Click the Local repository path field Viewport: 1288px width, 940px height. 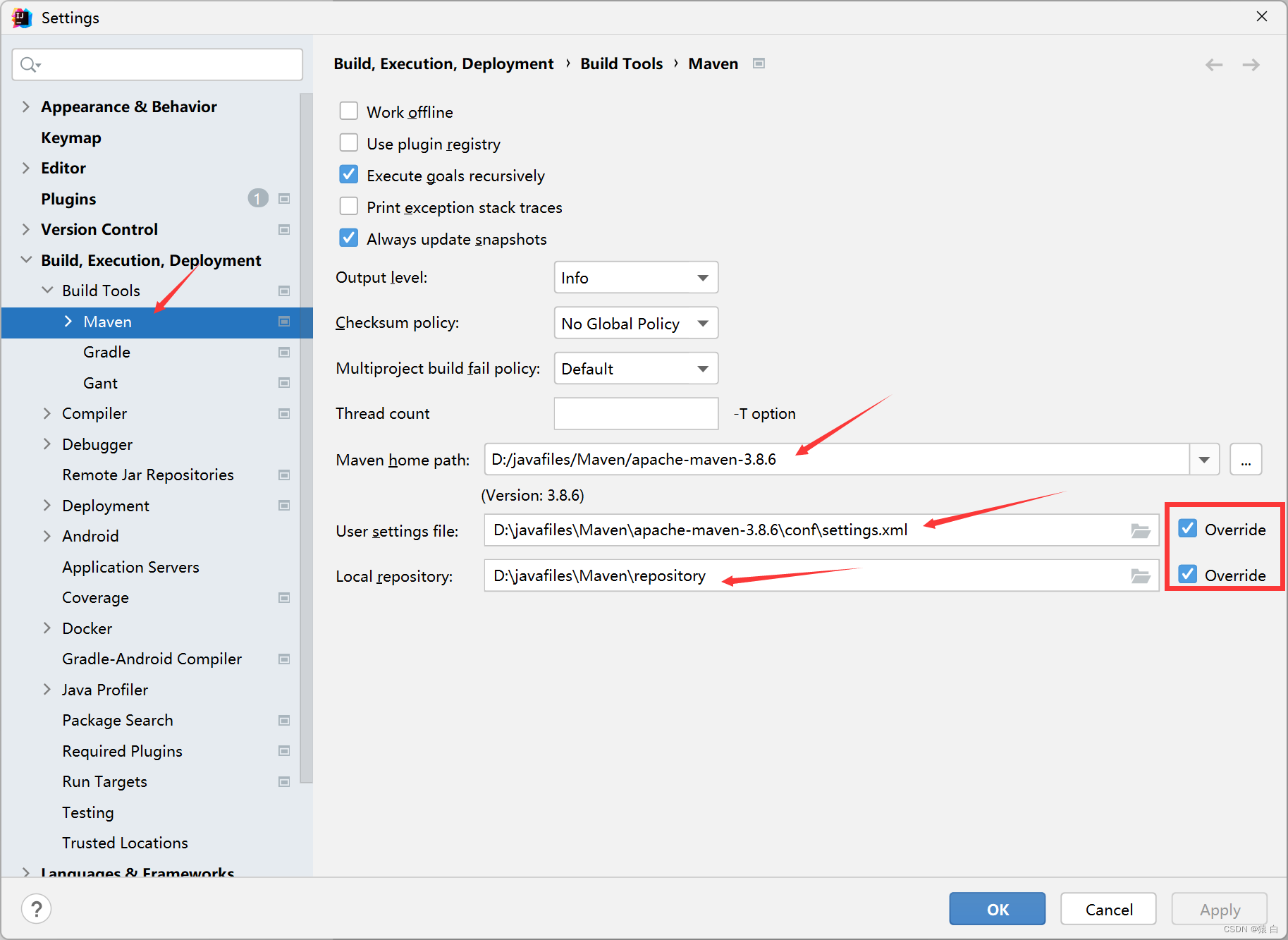(x=821, y=576)
